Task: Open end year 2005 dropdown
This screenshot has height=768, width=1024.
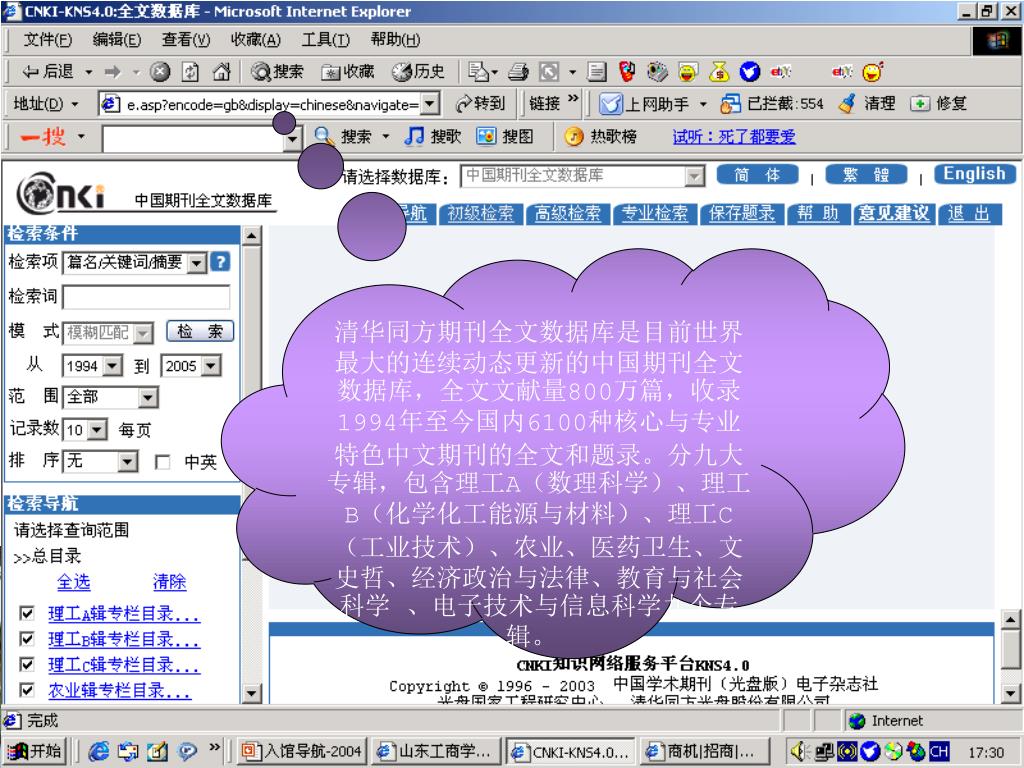Action: pyautogui.click(x=211, y=366)
